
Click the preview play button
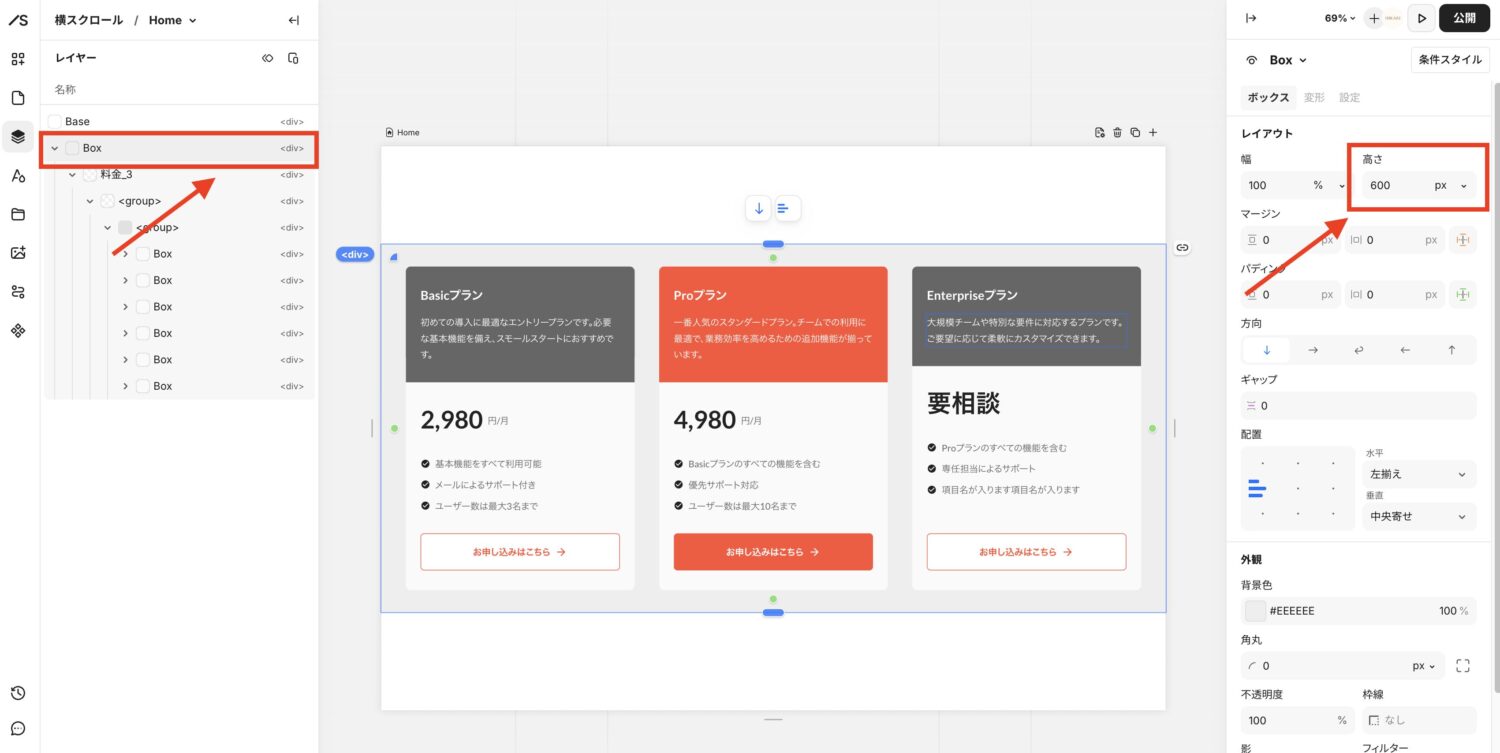(1421, 18)
